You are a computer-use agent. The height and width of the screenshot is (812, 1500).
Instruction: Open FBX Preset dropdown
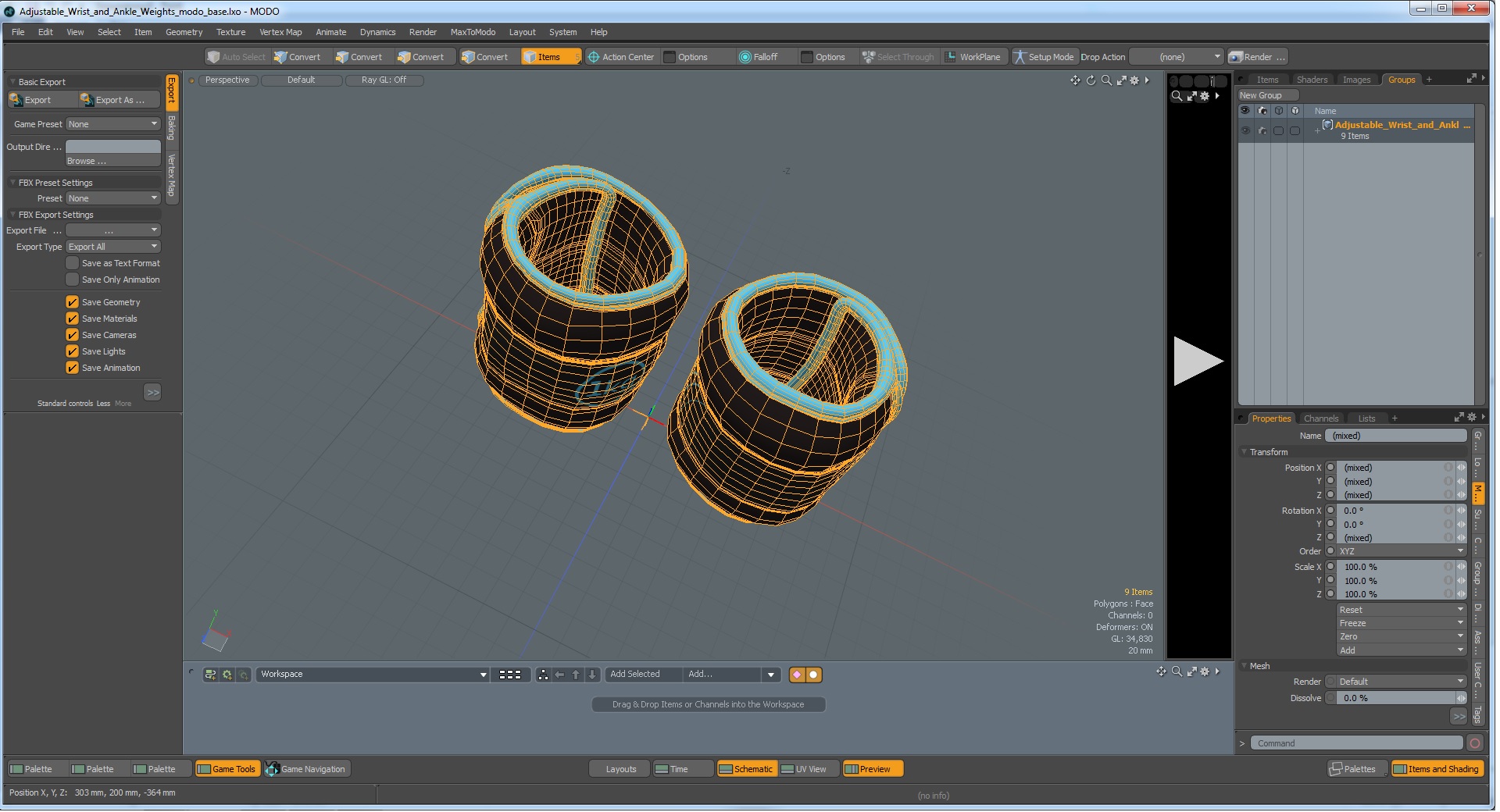point(113,198)
